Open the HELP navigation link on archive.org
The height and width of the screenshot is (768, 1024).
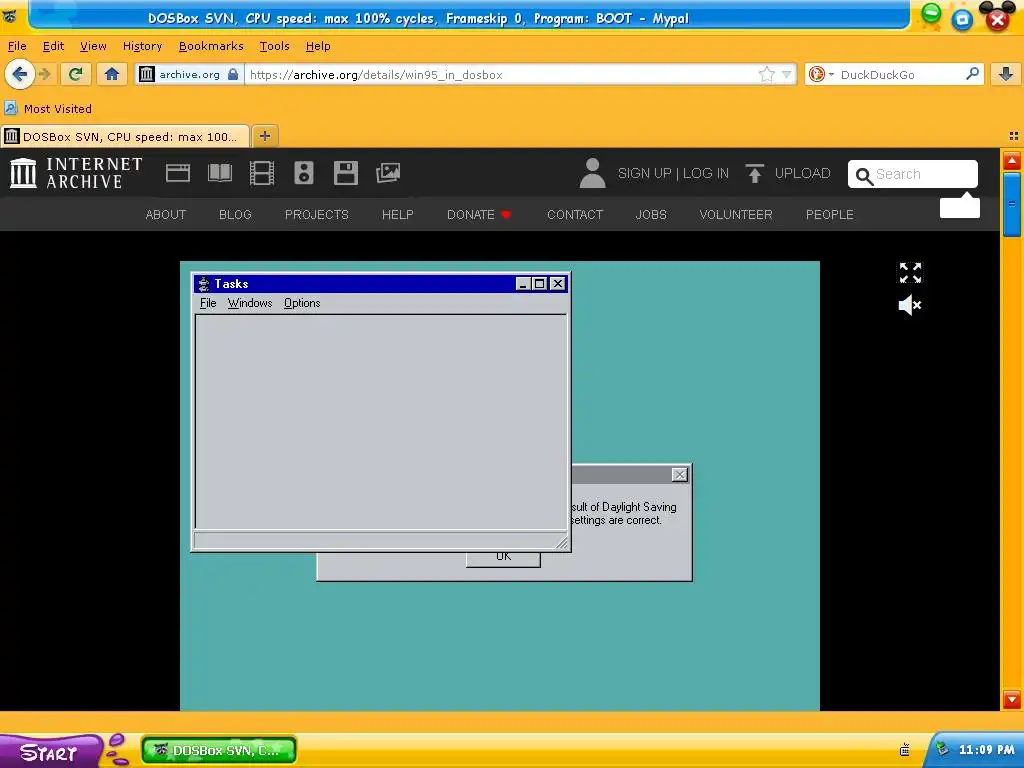coord(398,214)
